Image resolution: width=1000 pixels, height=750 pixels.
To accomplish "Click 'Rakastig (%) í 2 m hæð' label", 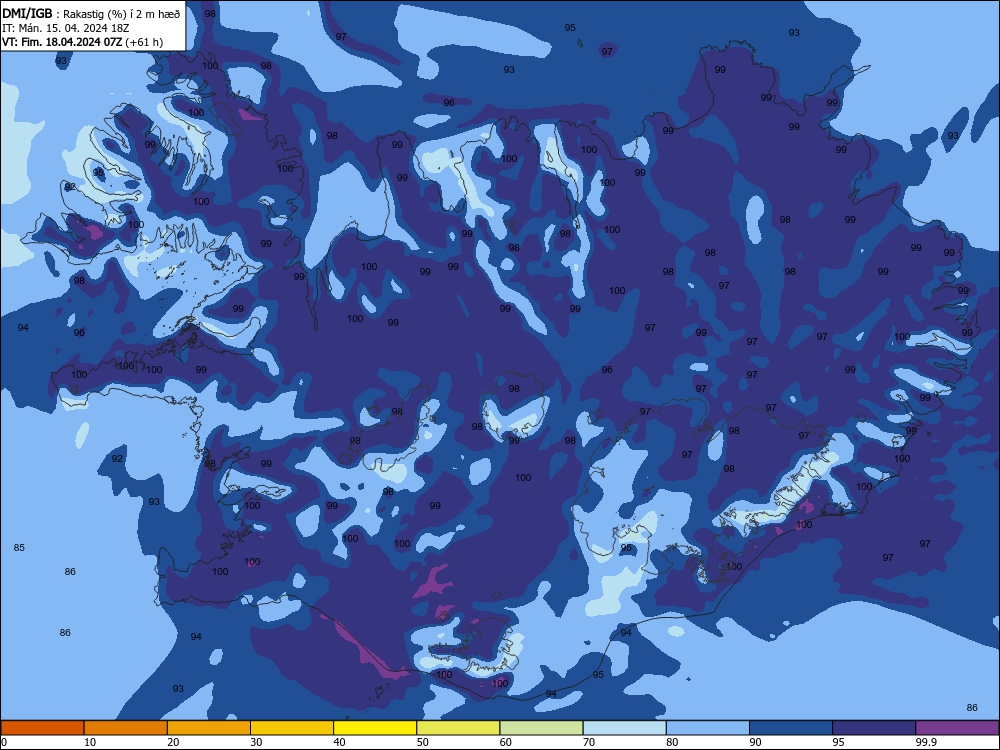I will (121, 13).
